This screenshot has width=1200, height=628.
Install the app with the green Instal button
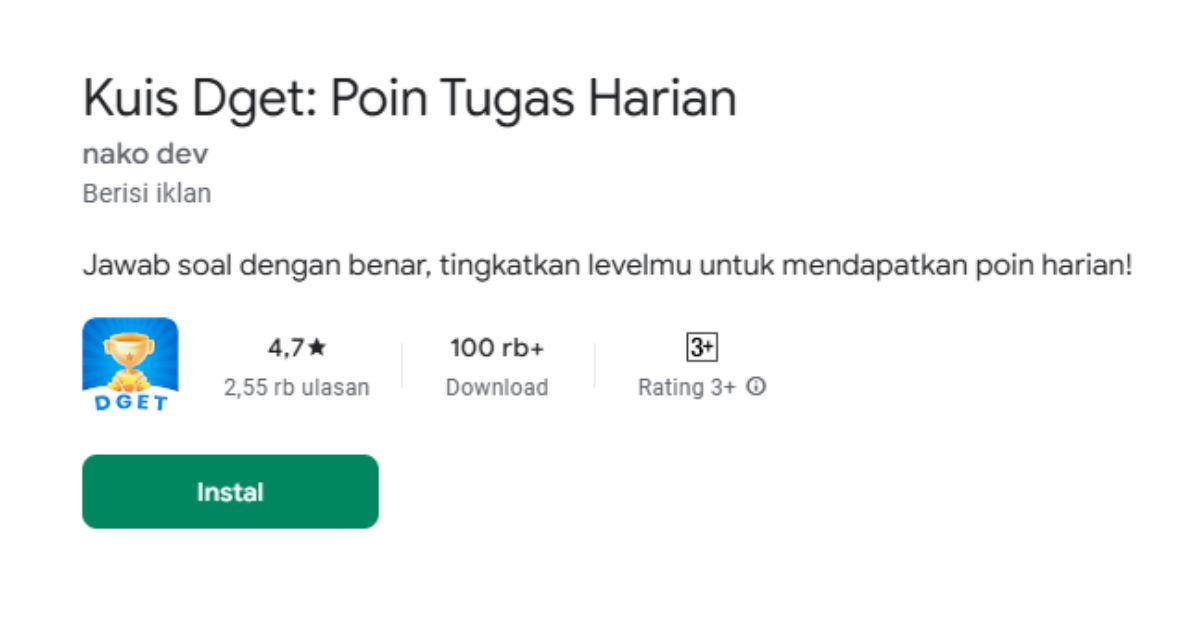tap(230, 492)
